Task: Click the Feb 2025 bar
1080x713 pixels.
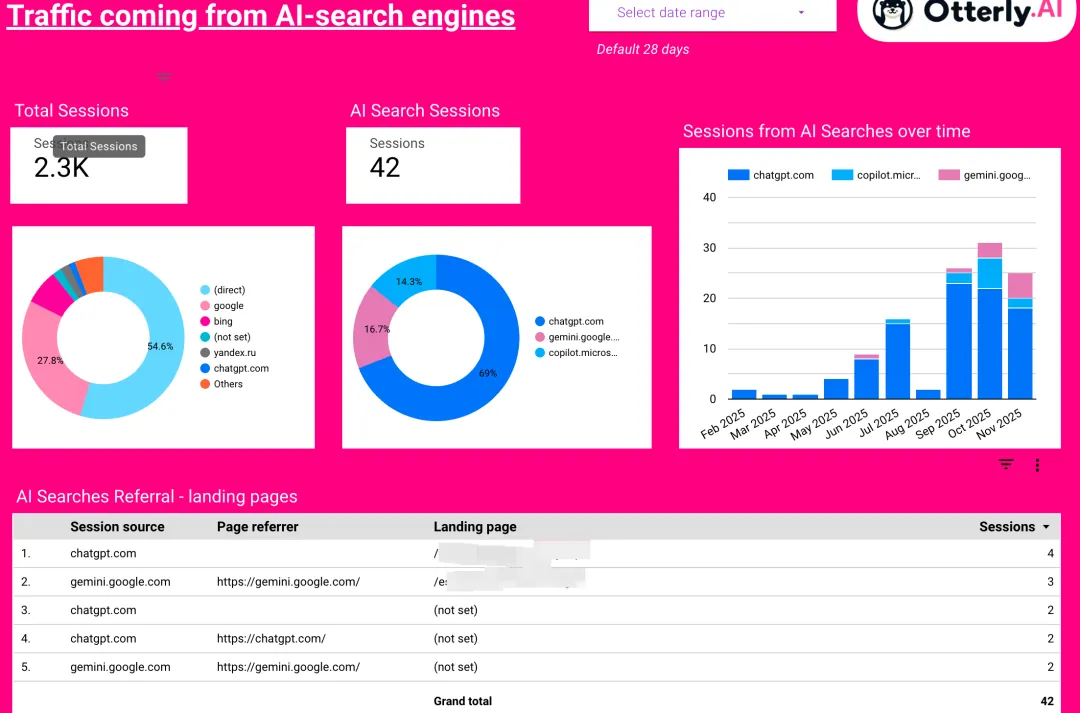Action: coord(744,394)
